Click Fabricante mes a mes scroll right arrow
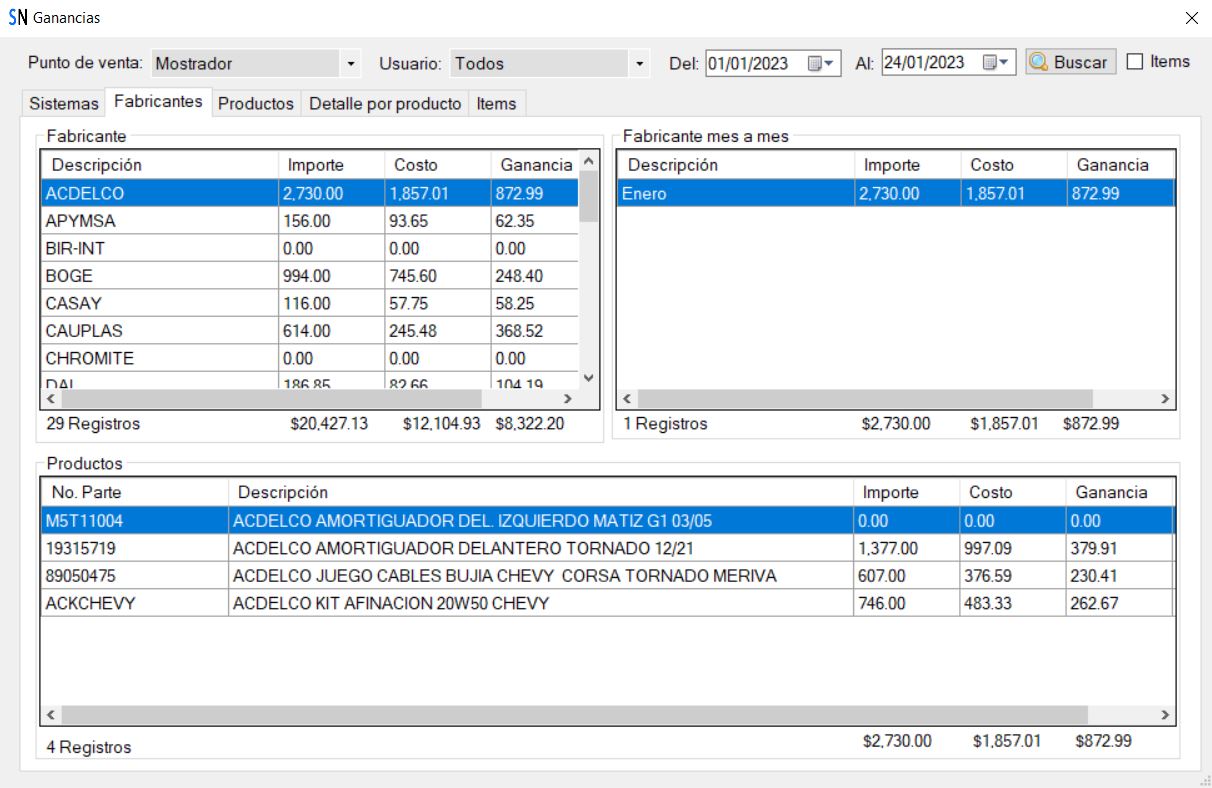 click(1164, 399)
